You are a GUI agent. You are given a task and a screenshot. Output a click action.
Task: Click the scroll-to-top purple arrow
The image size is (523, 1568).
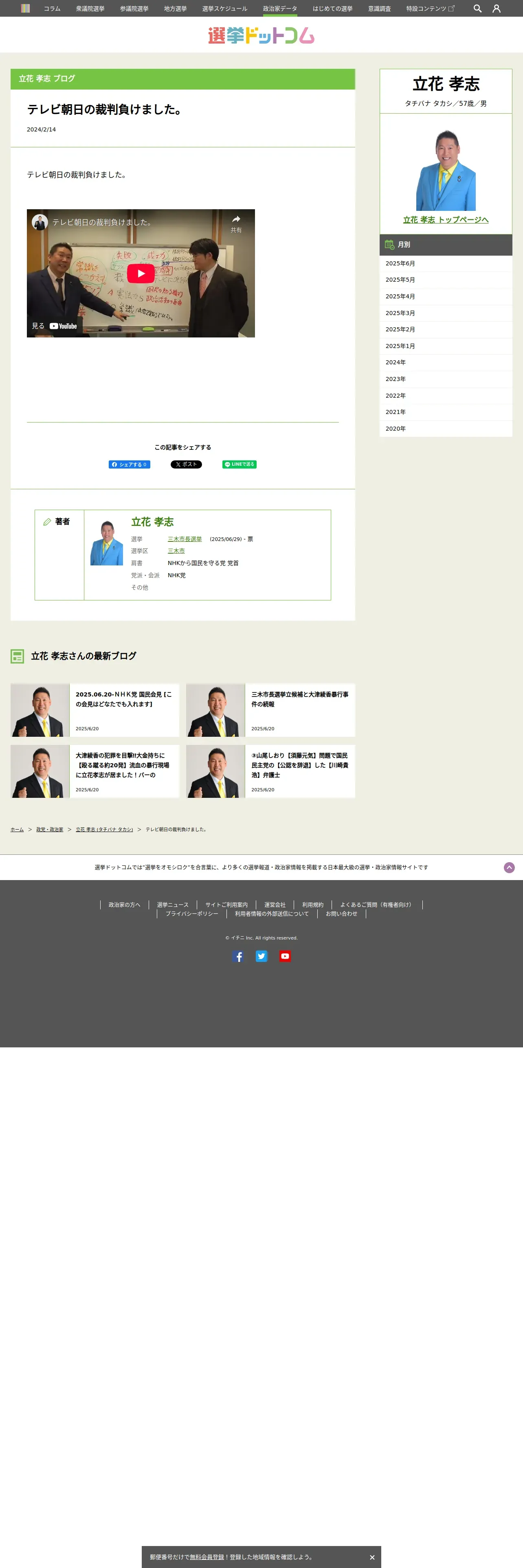[x=510, y=867]
